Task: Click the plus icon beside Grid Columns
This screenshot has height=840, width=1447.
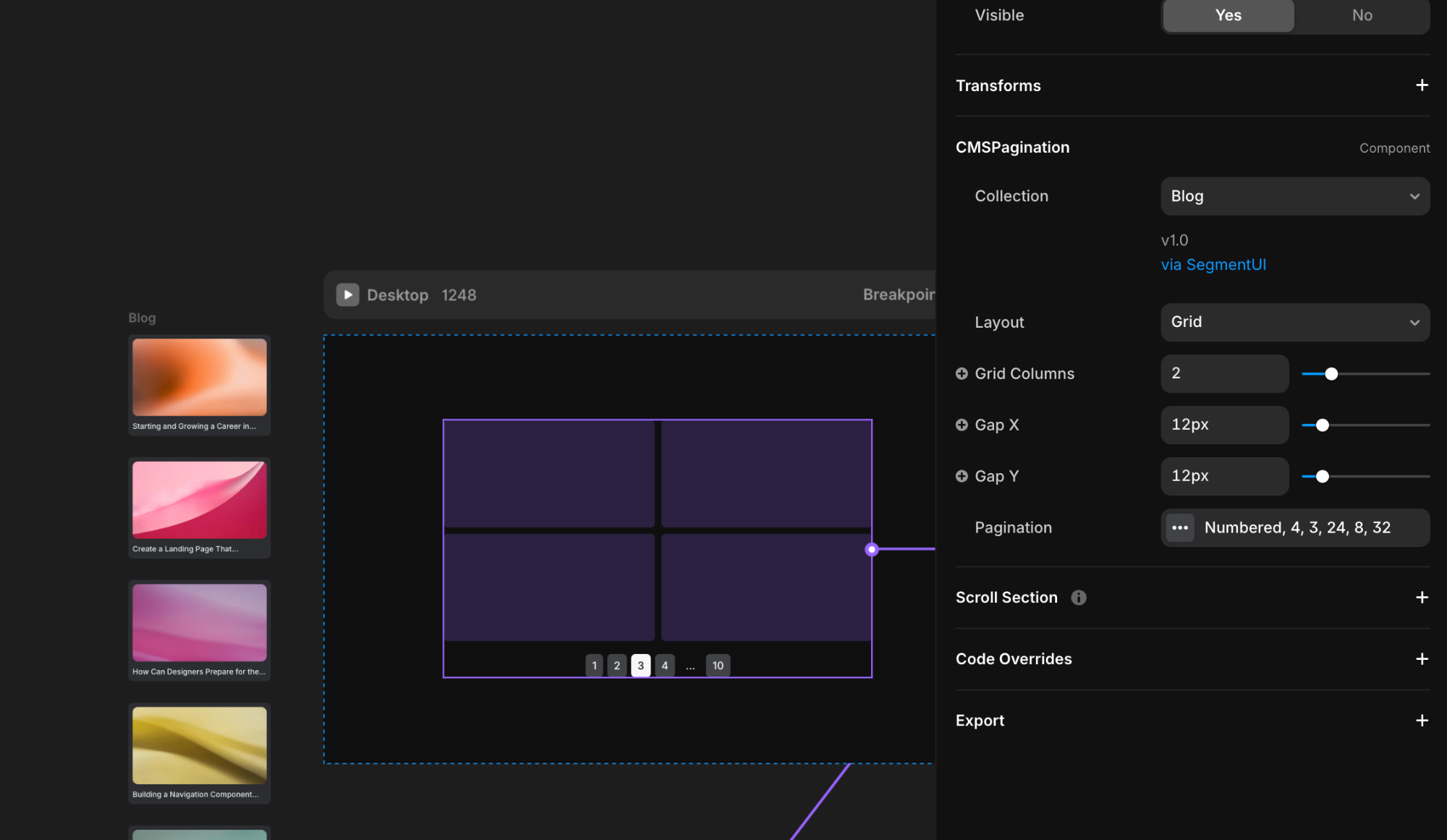Action: tap(962, 373)
